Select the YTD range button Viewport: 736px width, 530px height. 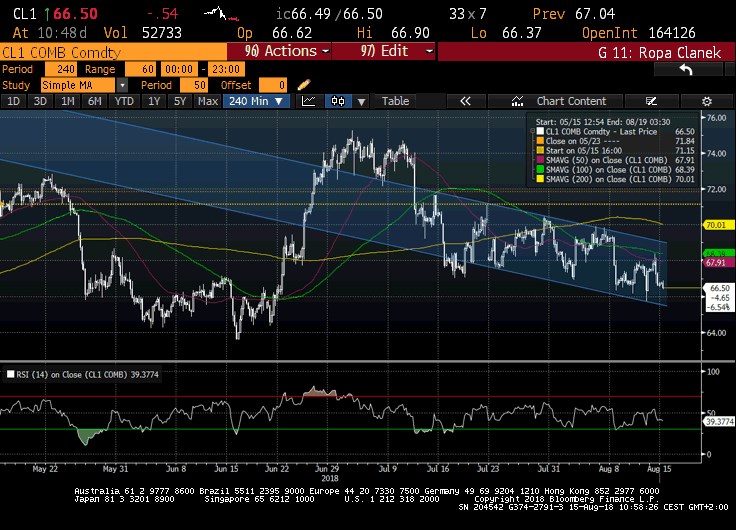125,101
